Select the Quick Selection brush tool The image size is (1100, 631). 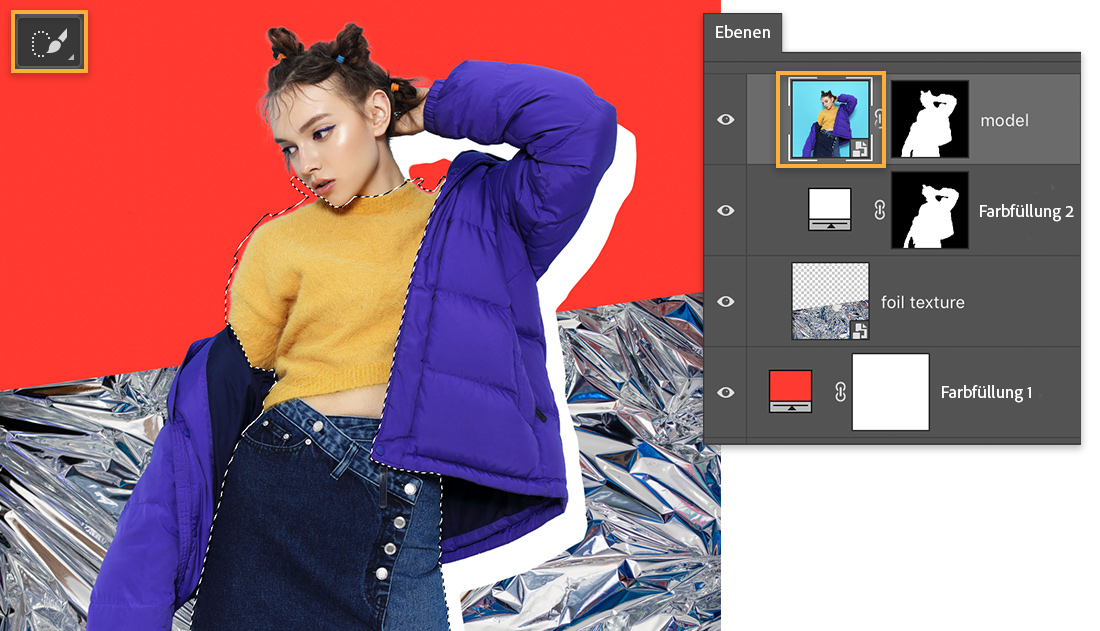click(x=49, y=42)
